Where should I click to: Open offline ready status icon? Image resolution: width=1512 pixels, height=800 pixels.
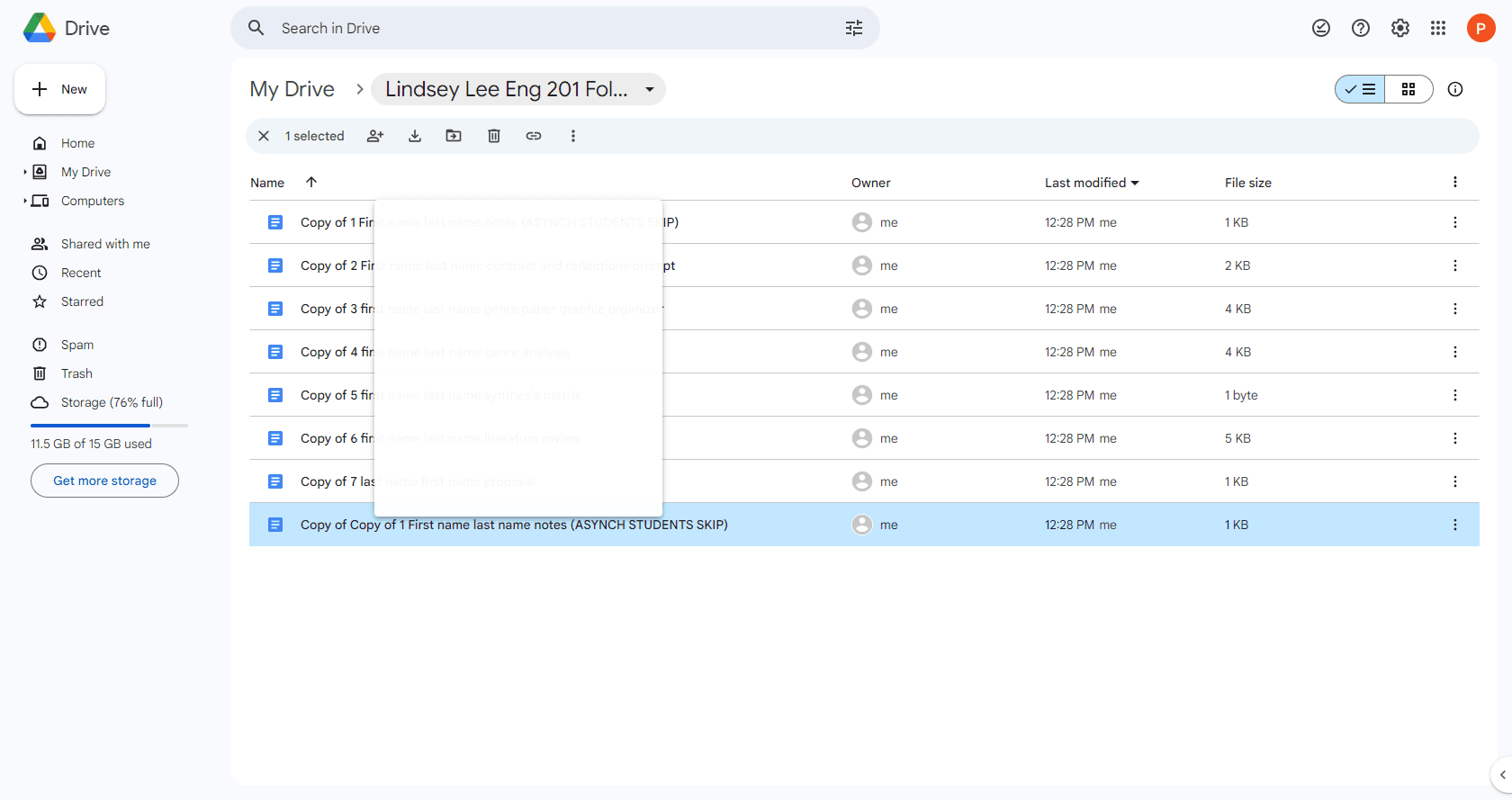point(1321,28)
